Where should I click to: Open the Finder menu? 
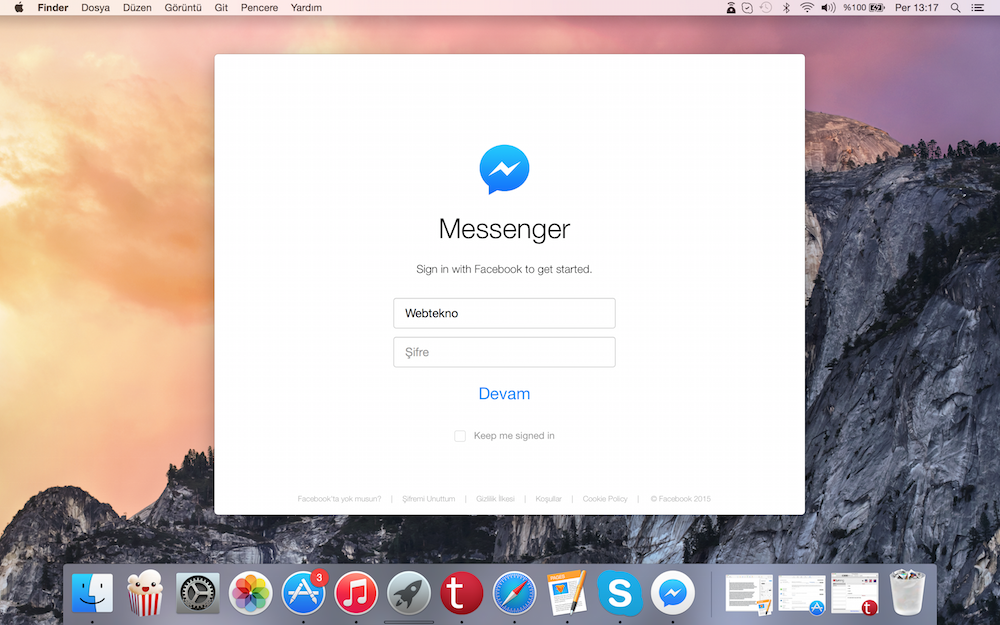pos(53,8)
